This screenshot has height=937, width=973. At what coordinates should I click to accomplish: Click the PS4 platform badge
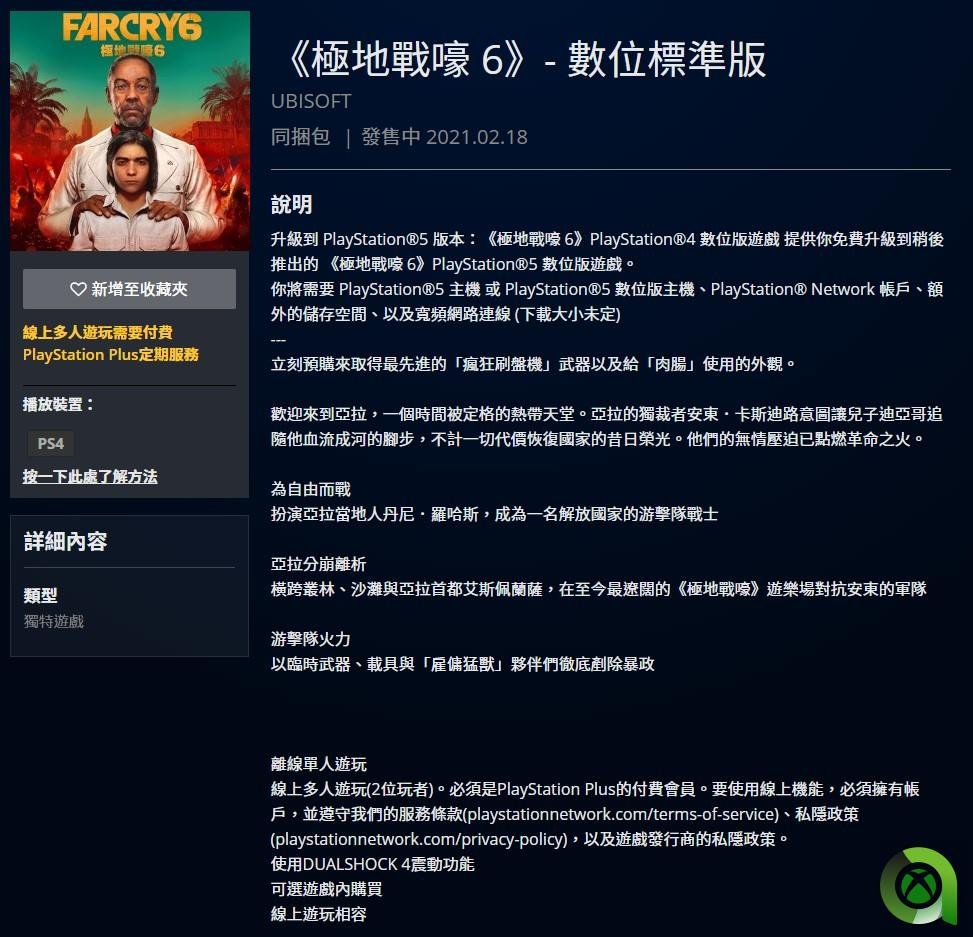[x=51, y=444]
